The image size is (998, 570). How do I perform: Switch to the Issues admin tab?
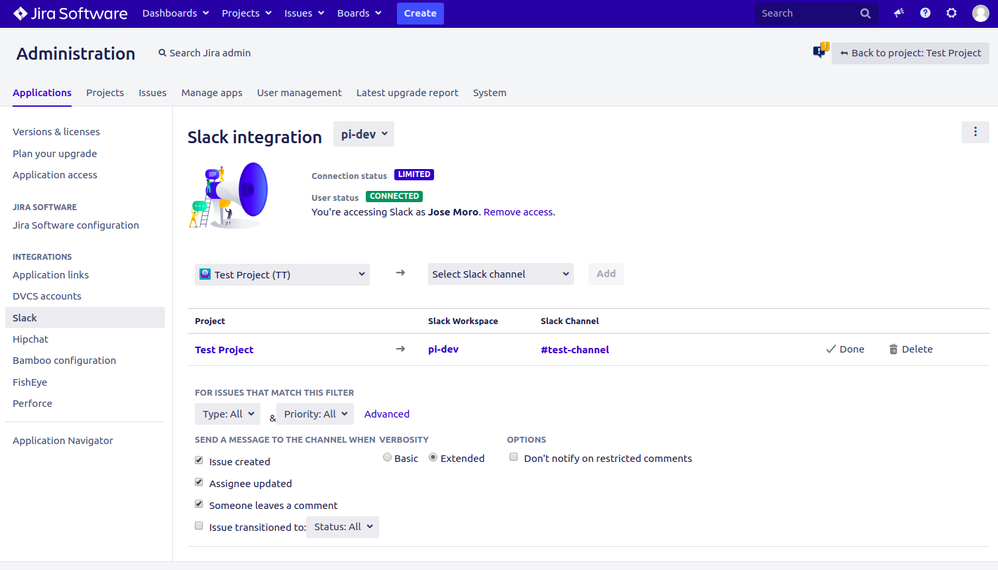[153, 93]
